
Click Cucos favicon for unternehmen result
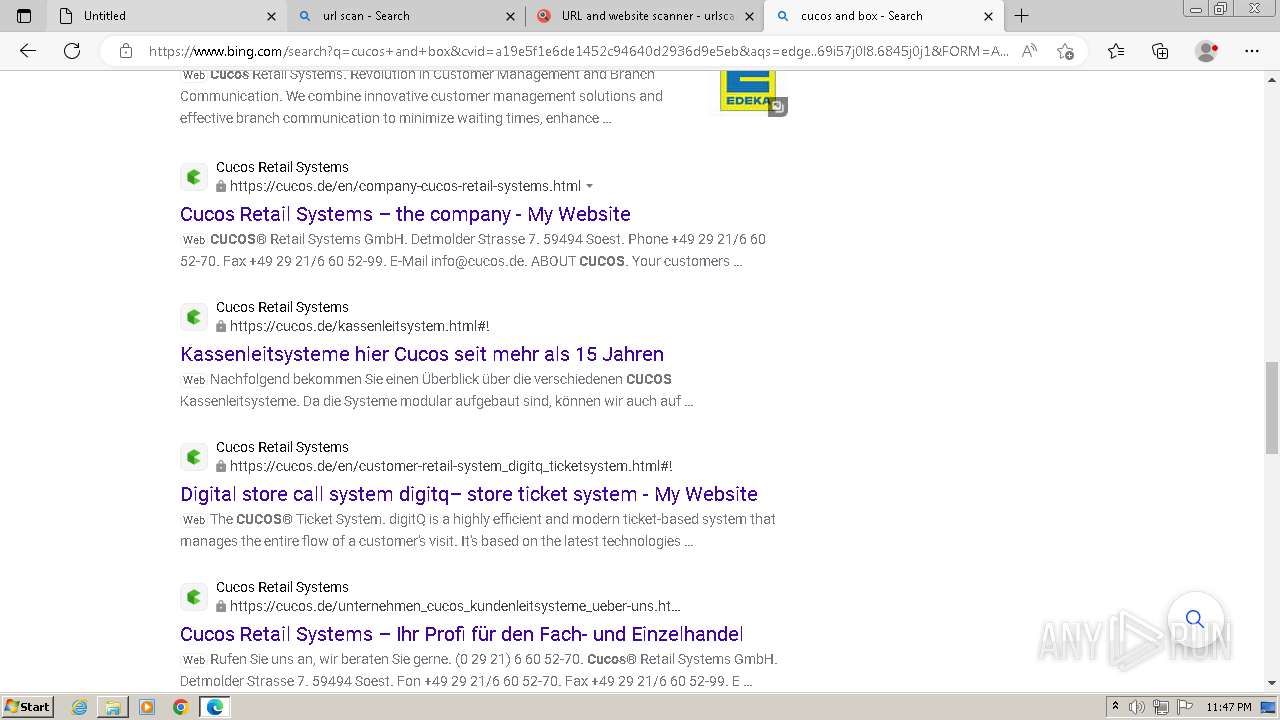coord(194,597)
